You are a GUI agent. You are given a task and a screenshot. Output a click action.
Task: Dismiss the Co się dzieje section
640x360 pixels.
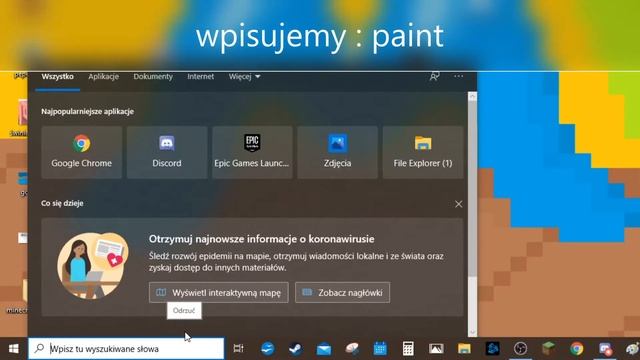pyautogui.click(x=458, y=204)
